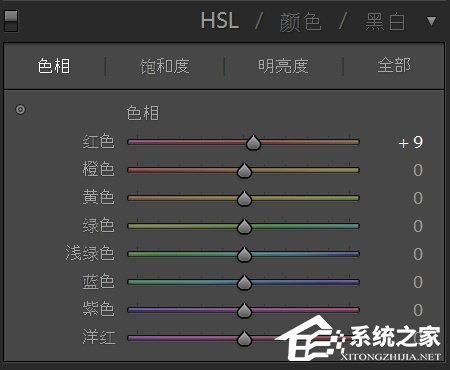This screenshot has width=450, height=370.
Task: Click the 蓝色 slider label
Action: 99,281
